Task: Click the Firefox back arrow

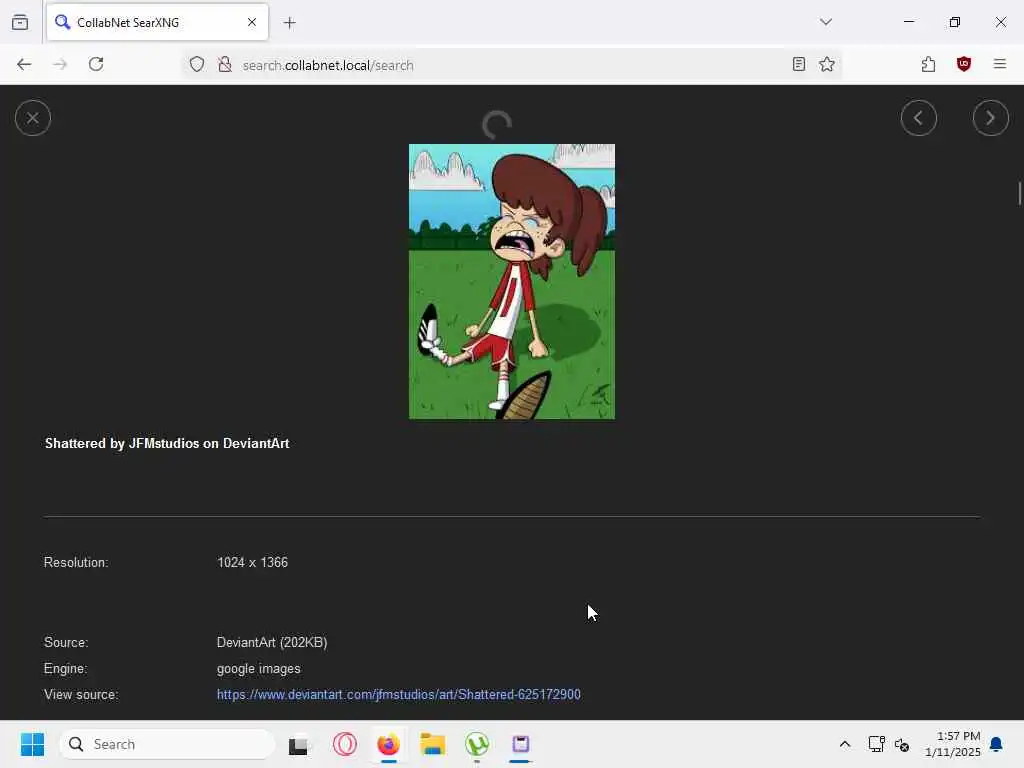Action: [24, 64]
